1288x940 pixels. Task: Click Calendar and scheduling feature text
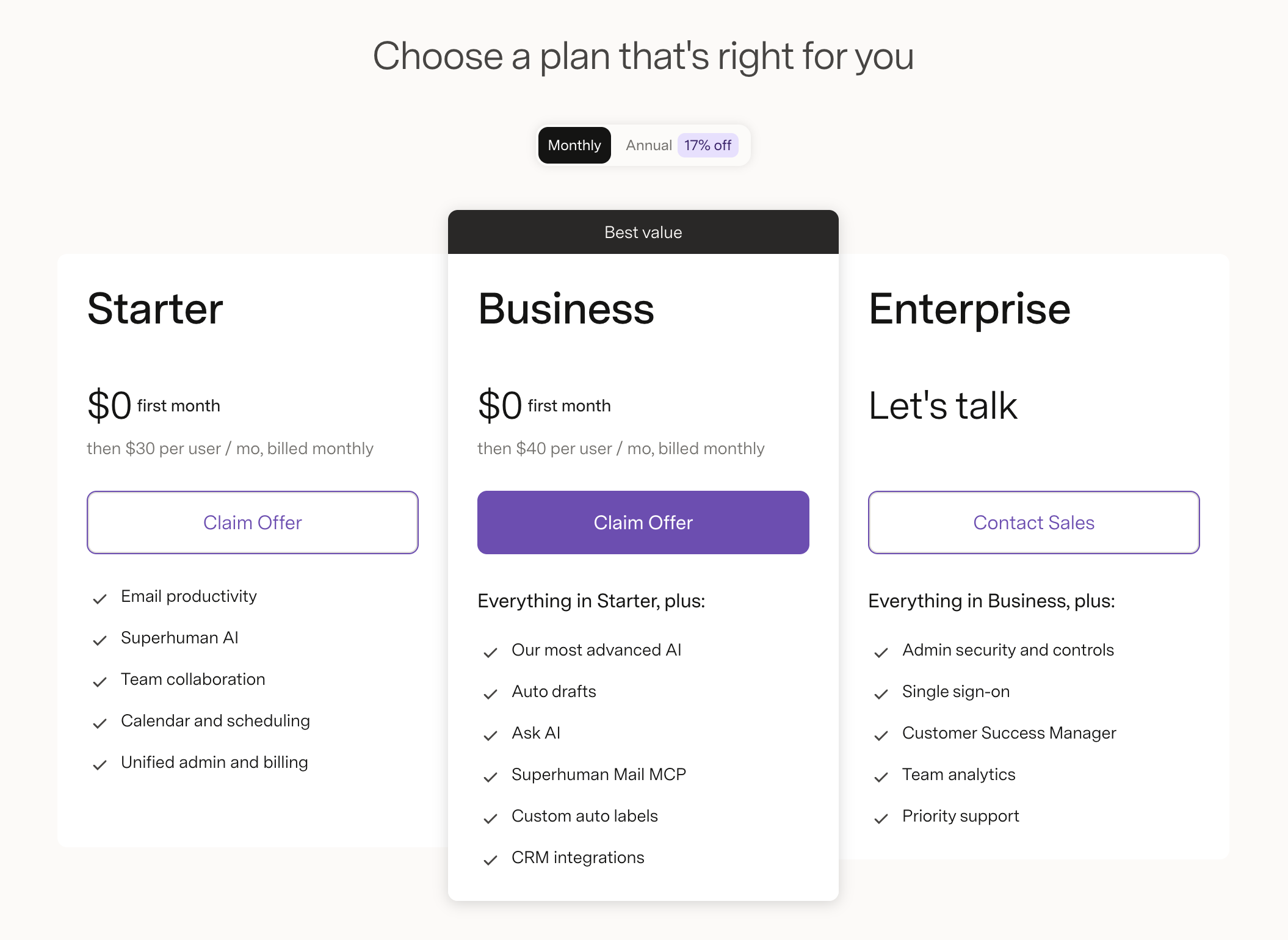coord(215,721)
